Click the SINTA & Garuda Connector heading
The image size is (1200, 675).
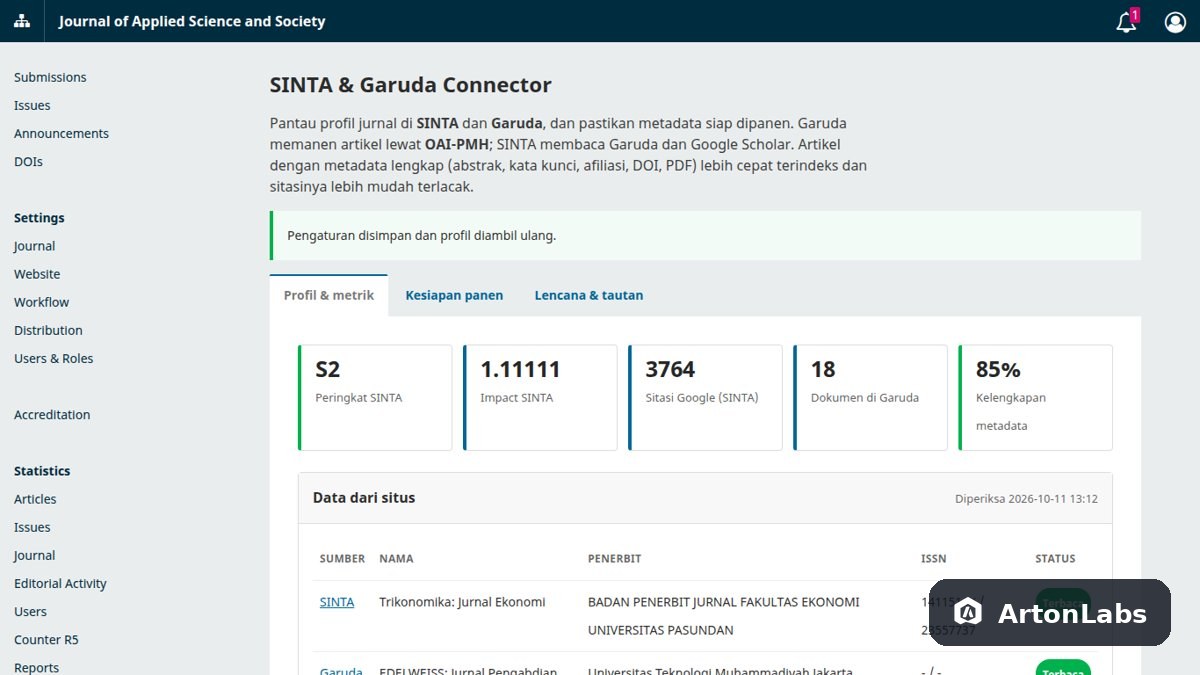410,85
